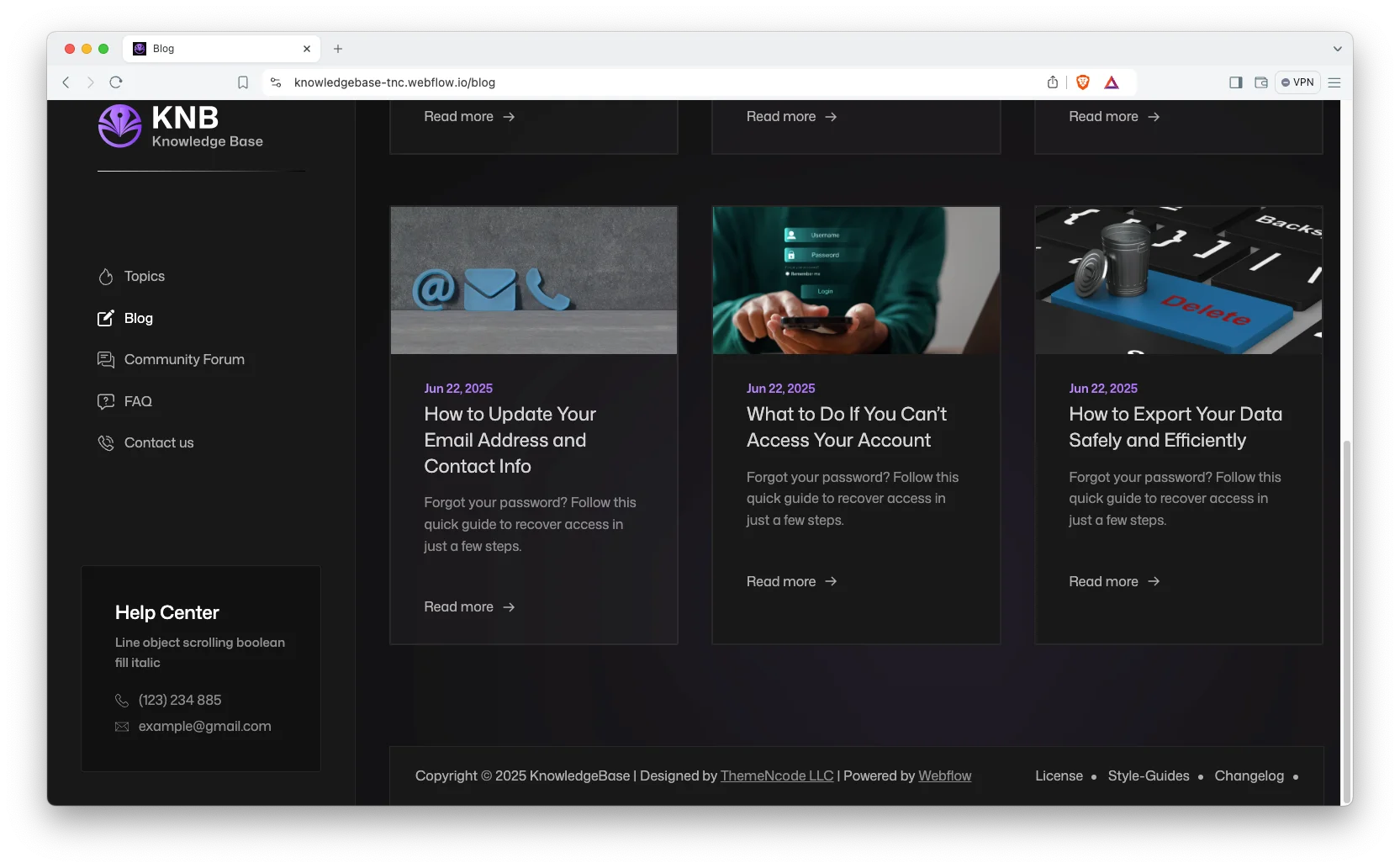Bookmark this page with bookmark icon
Screen dimensions: 1400x868
point(243,82)
